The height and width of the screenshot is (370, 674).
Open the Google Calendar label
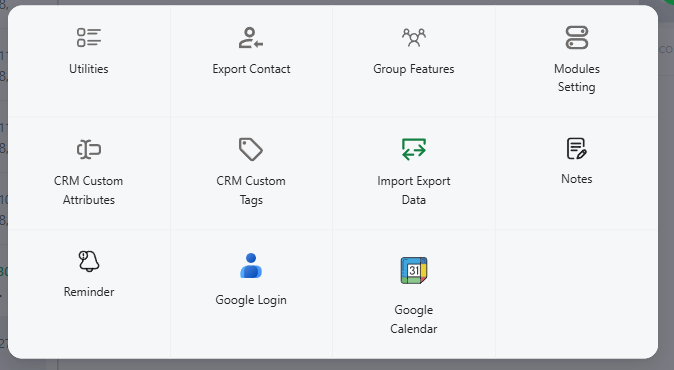[x=414, y=319]
